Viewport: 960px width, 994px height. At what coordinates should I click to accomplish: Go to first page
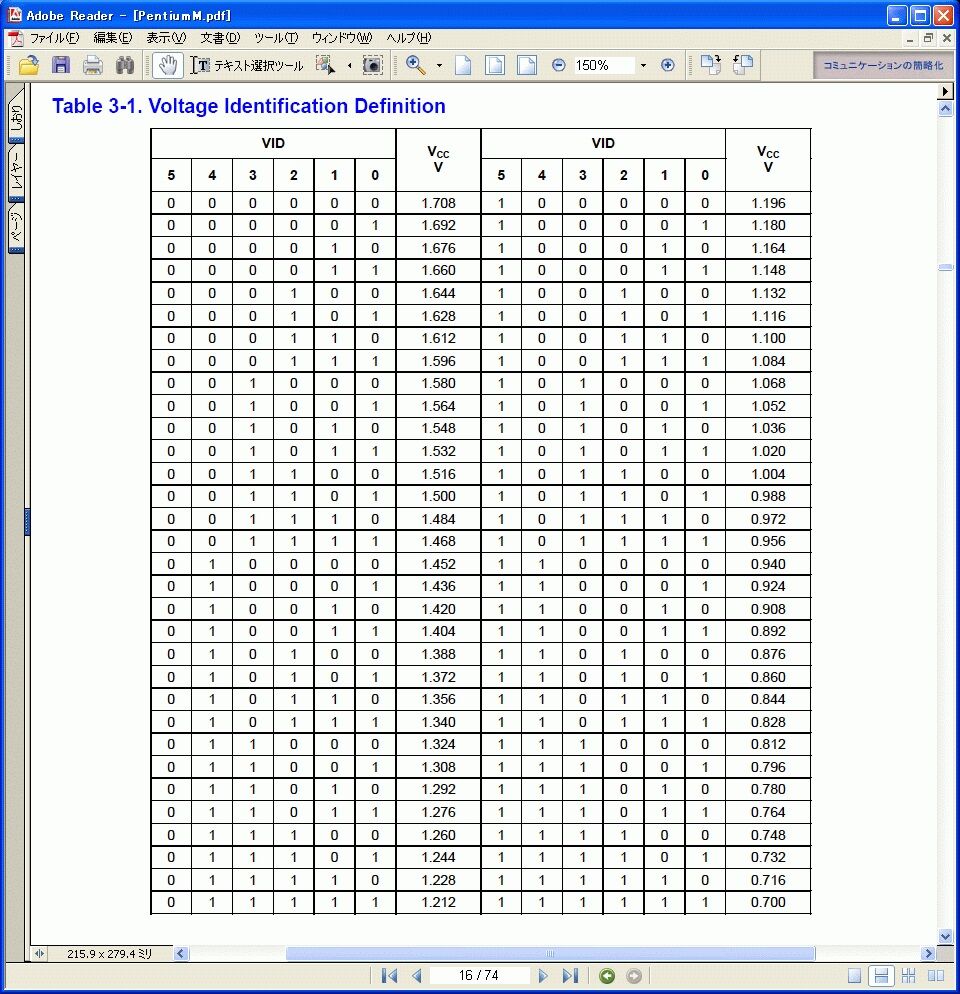tap(389, 976)
